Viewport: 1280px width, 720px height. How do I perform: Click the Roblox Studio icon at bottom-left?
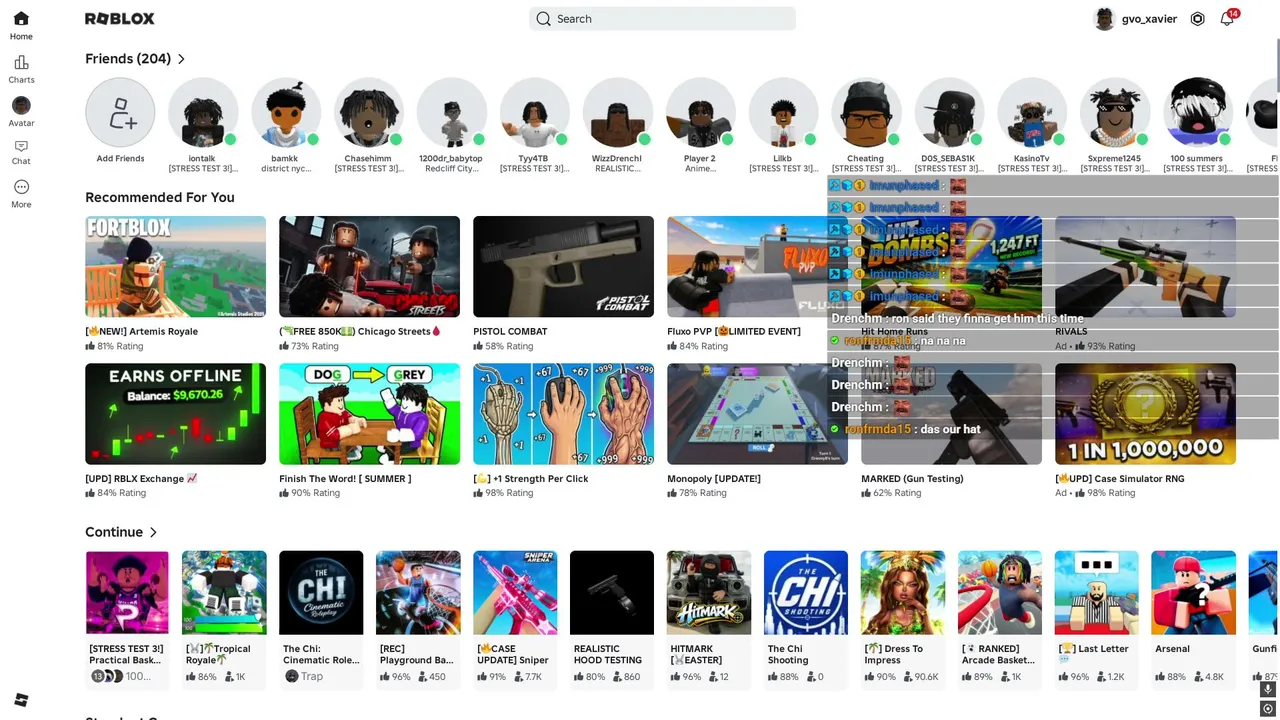21,700
